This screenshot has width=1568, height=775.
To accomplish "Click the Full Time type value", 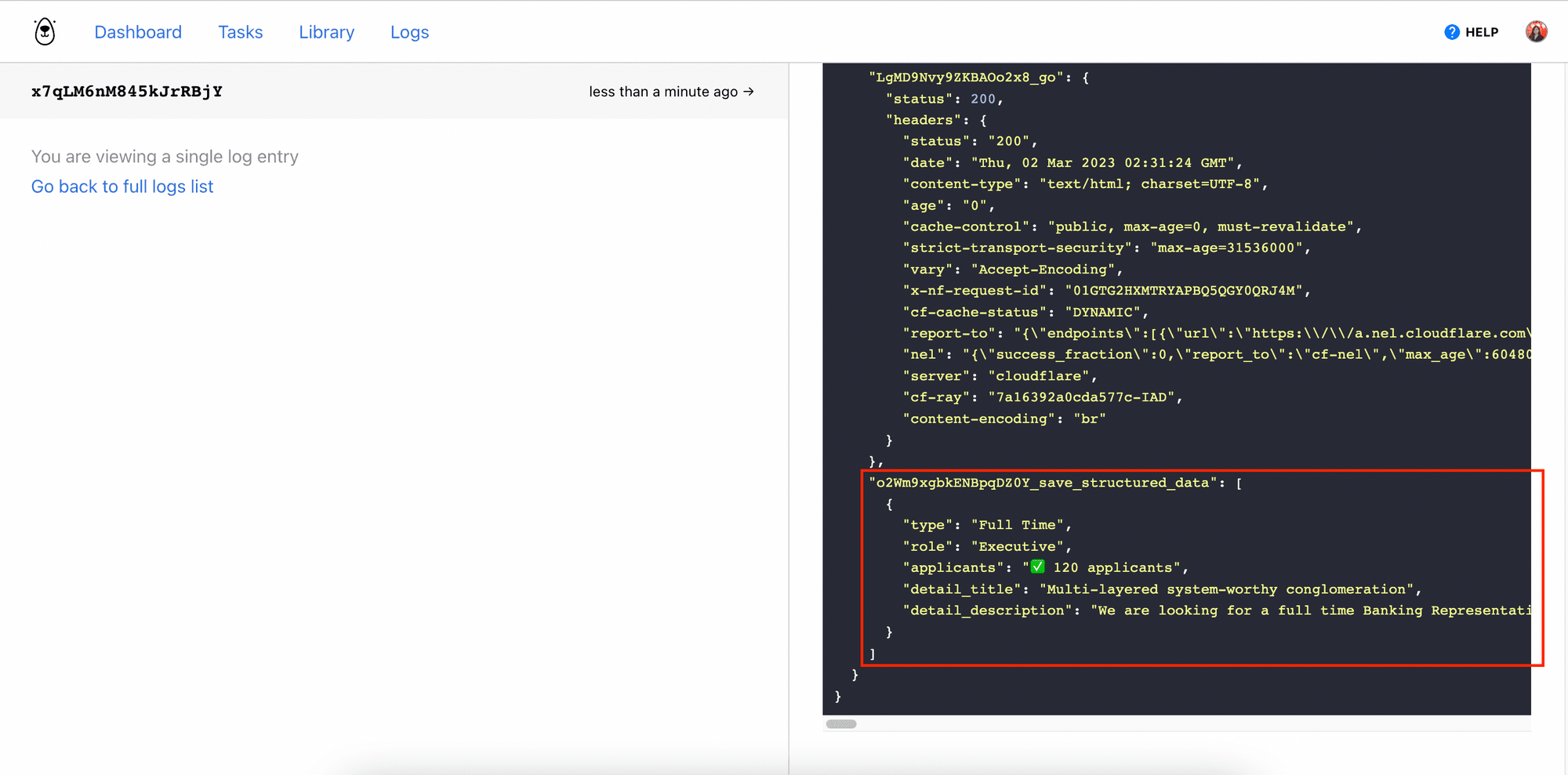I will click(1018, 524).
